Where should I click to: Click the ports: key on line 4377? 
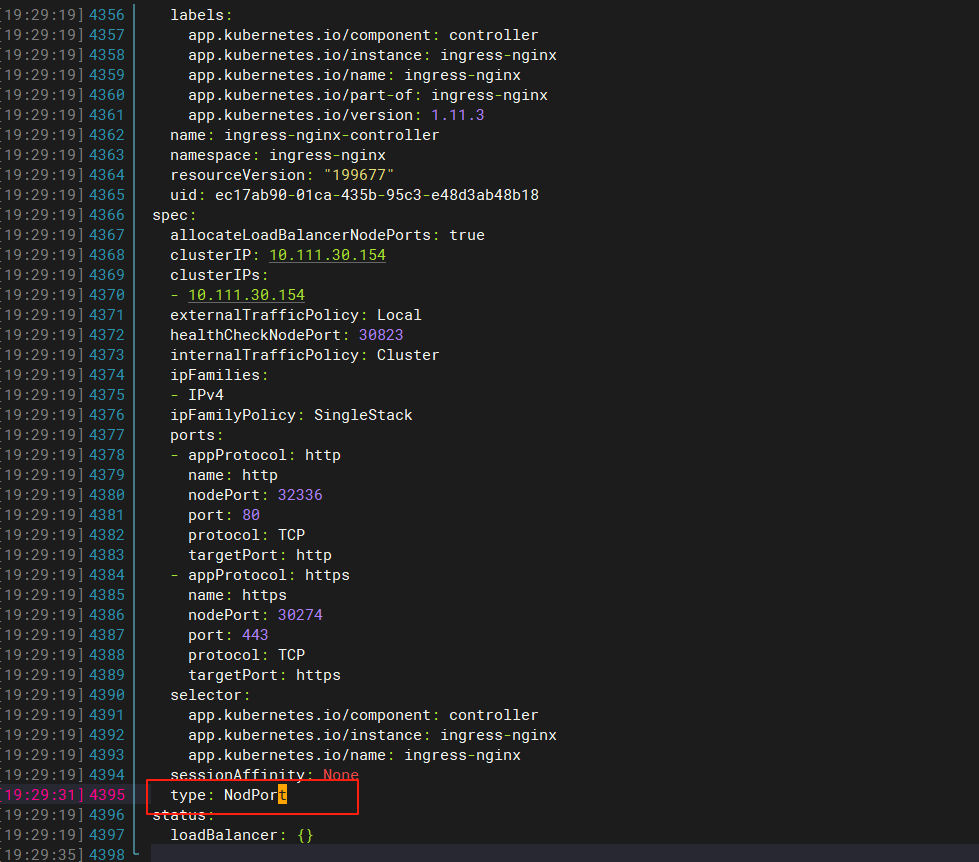197,435
